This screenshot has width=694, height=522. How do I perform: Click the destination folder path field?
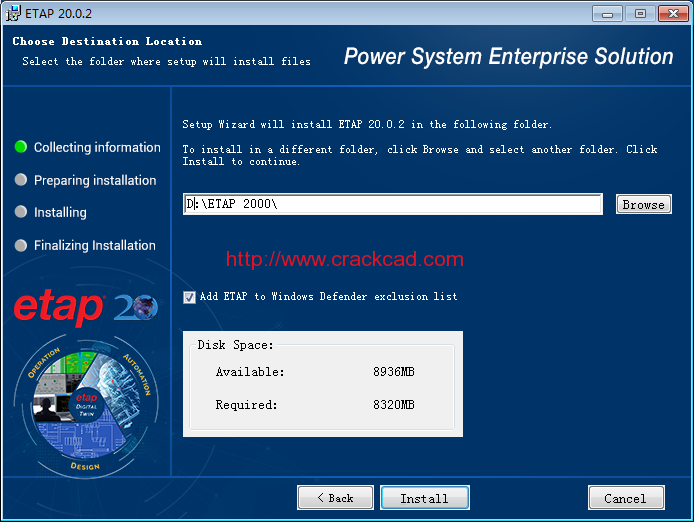click(x=393, y=204)
